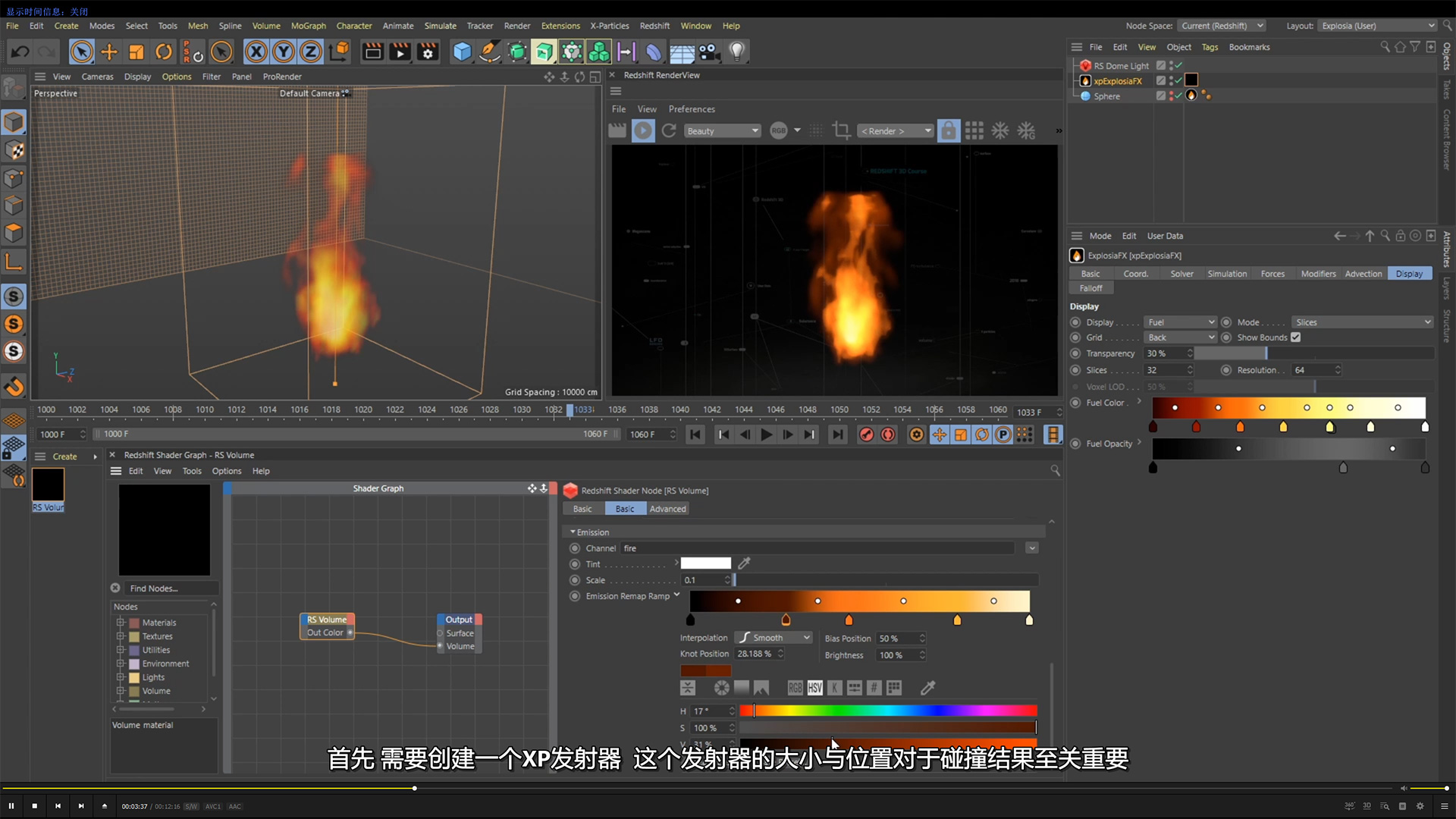The image size is (1456, 819).
Task: Start Redshift IPR render play button
Action: [x=643, y=130]
